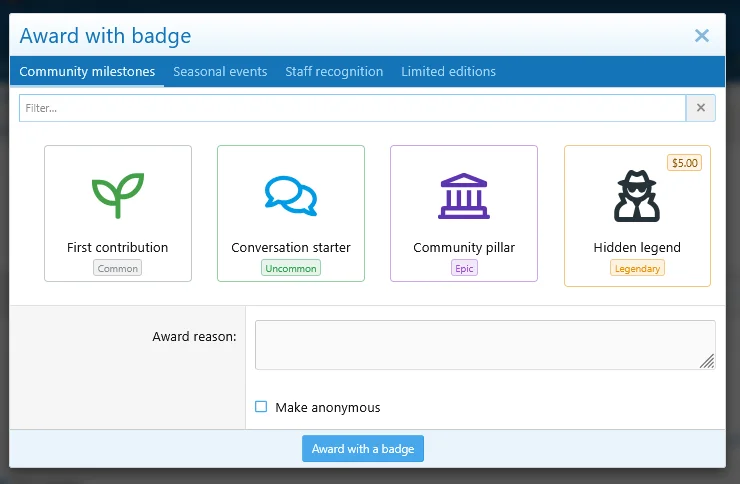The width and height of the screenshot is (740, 484).
Task: Close the Award with badge dialog
Action: pyautogui.click(x=702, y=35)
